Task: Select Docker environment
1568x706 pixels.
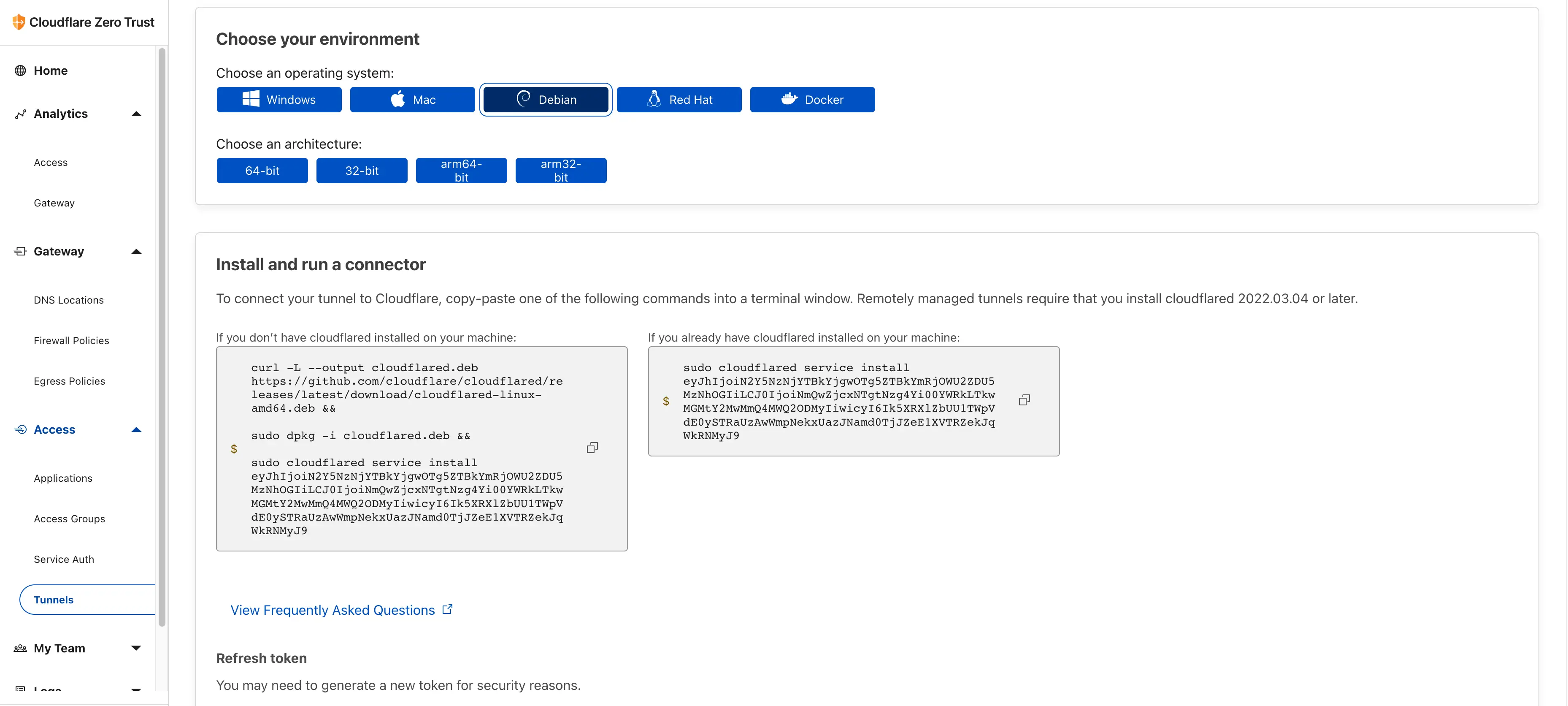Action: pyautogui.click(x=812, y=99)
